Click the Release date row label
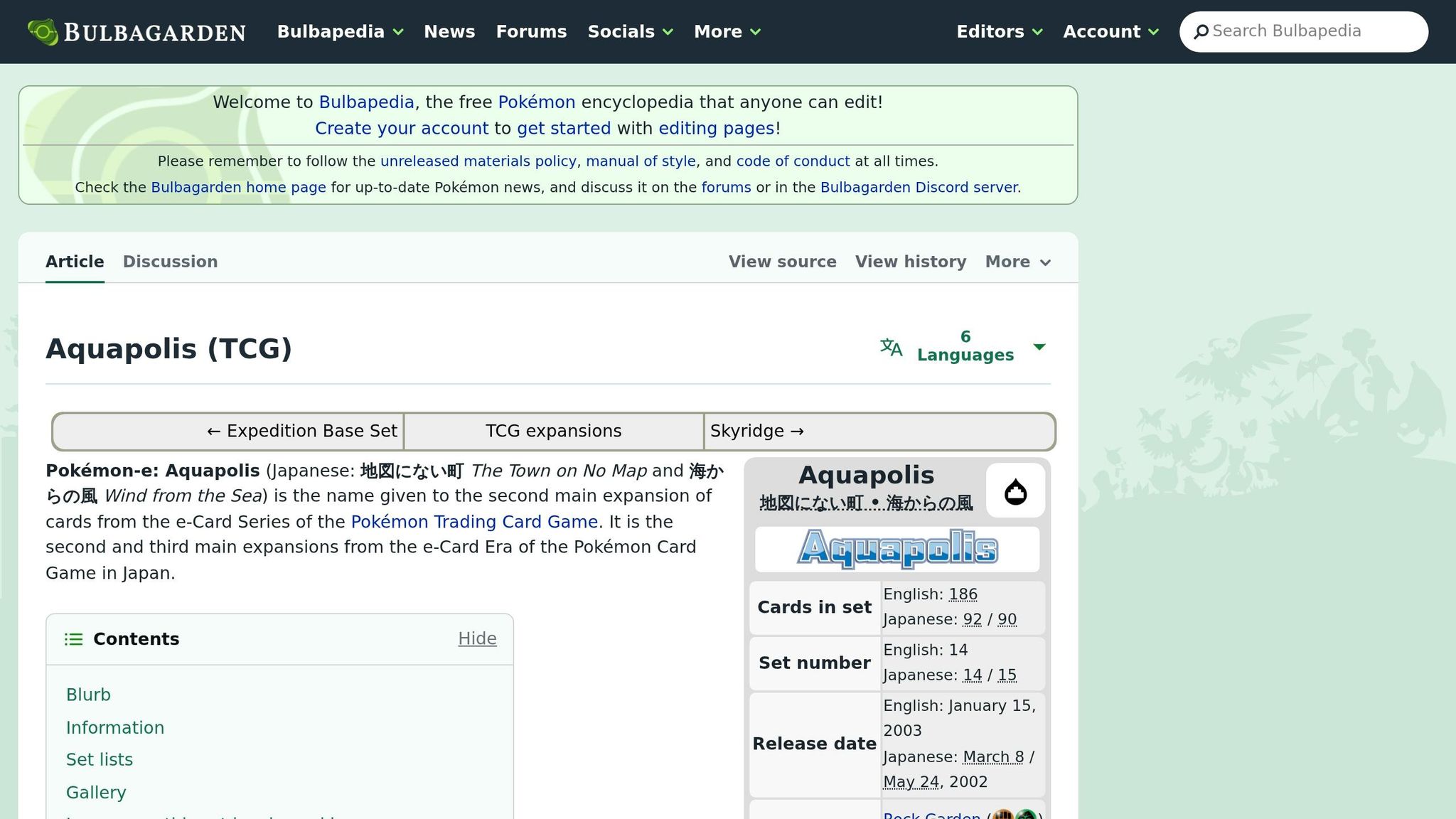This screenshot has height=819, width=1456. point(815,744)
